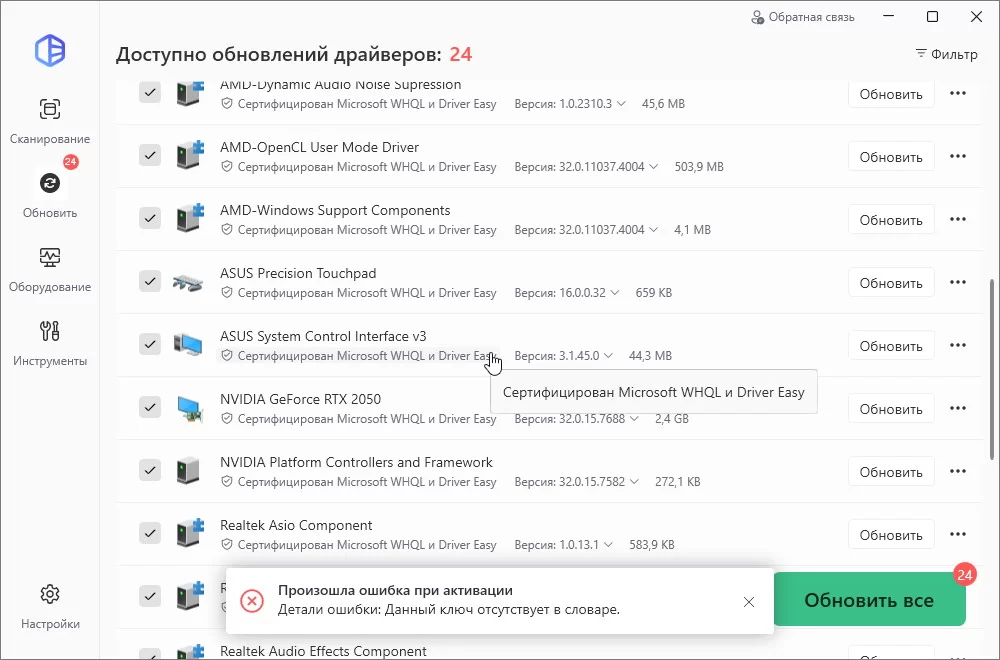Click device icon of NVIDIA Platform Controllers and Framework

(x=188, y=471)
